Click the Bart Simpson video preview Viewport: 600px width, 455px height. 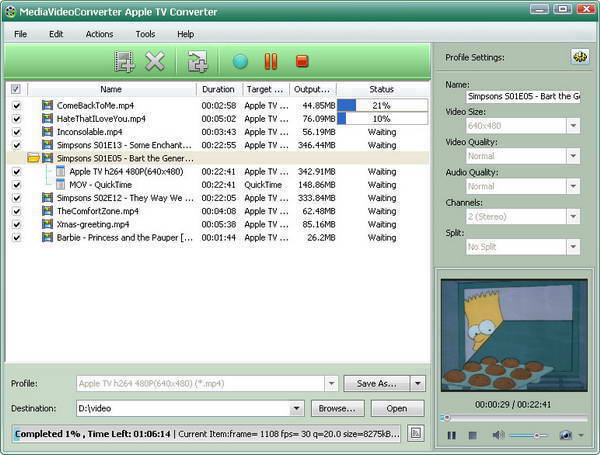(x=514, y=335)
